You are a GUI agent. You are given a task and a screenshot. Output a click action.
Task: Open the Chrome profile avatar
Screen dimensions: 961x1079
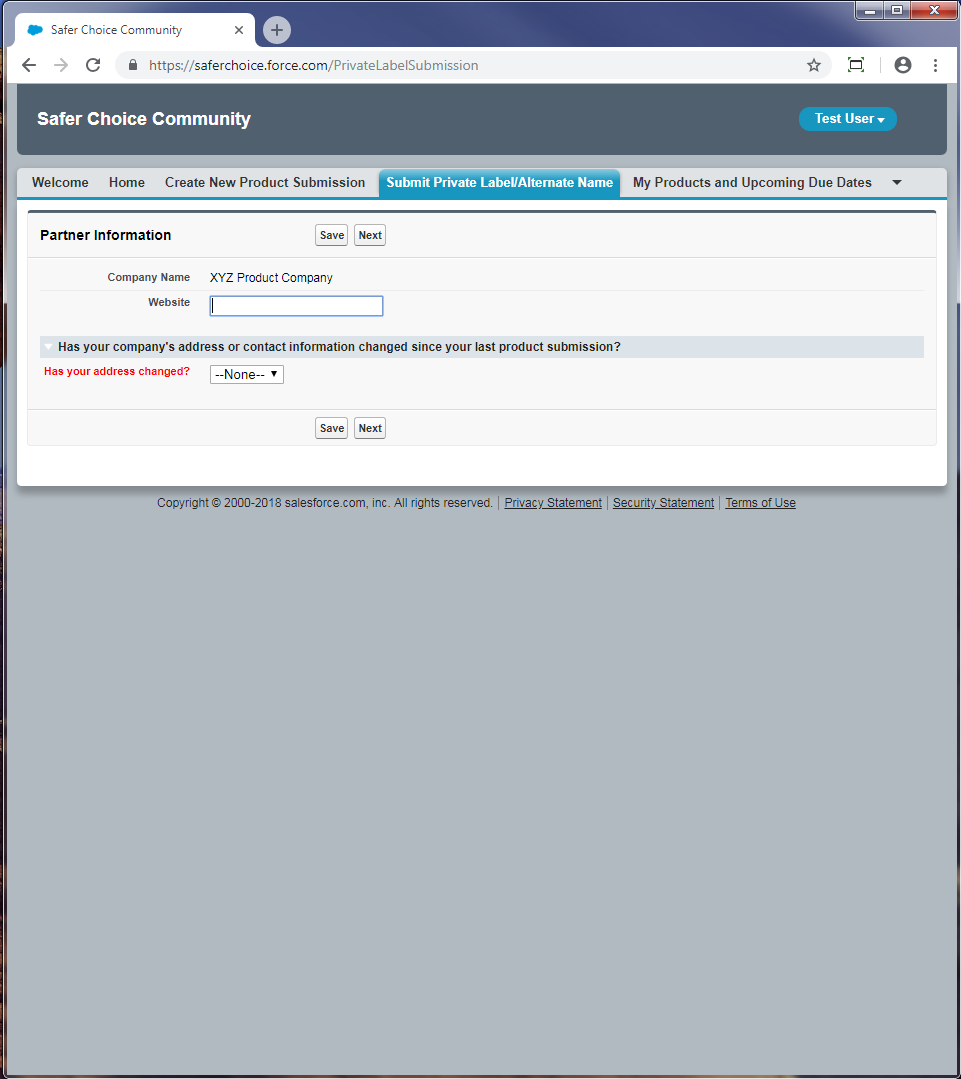tap(903, 65)
